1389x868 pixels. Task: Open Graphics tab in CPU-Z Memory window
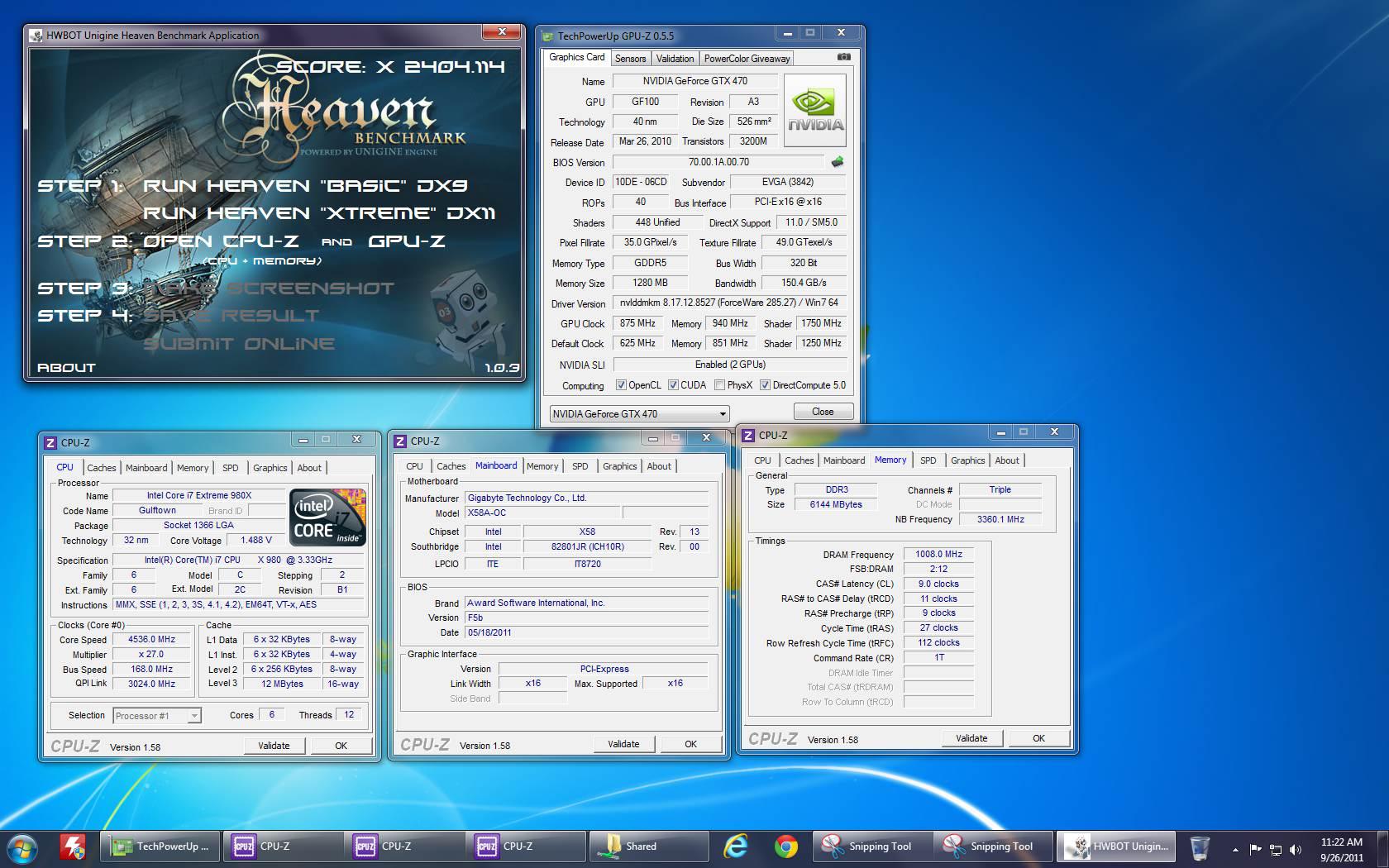967,460
